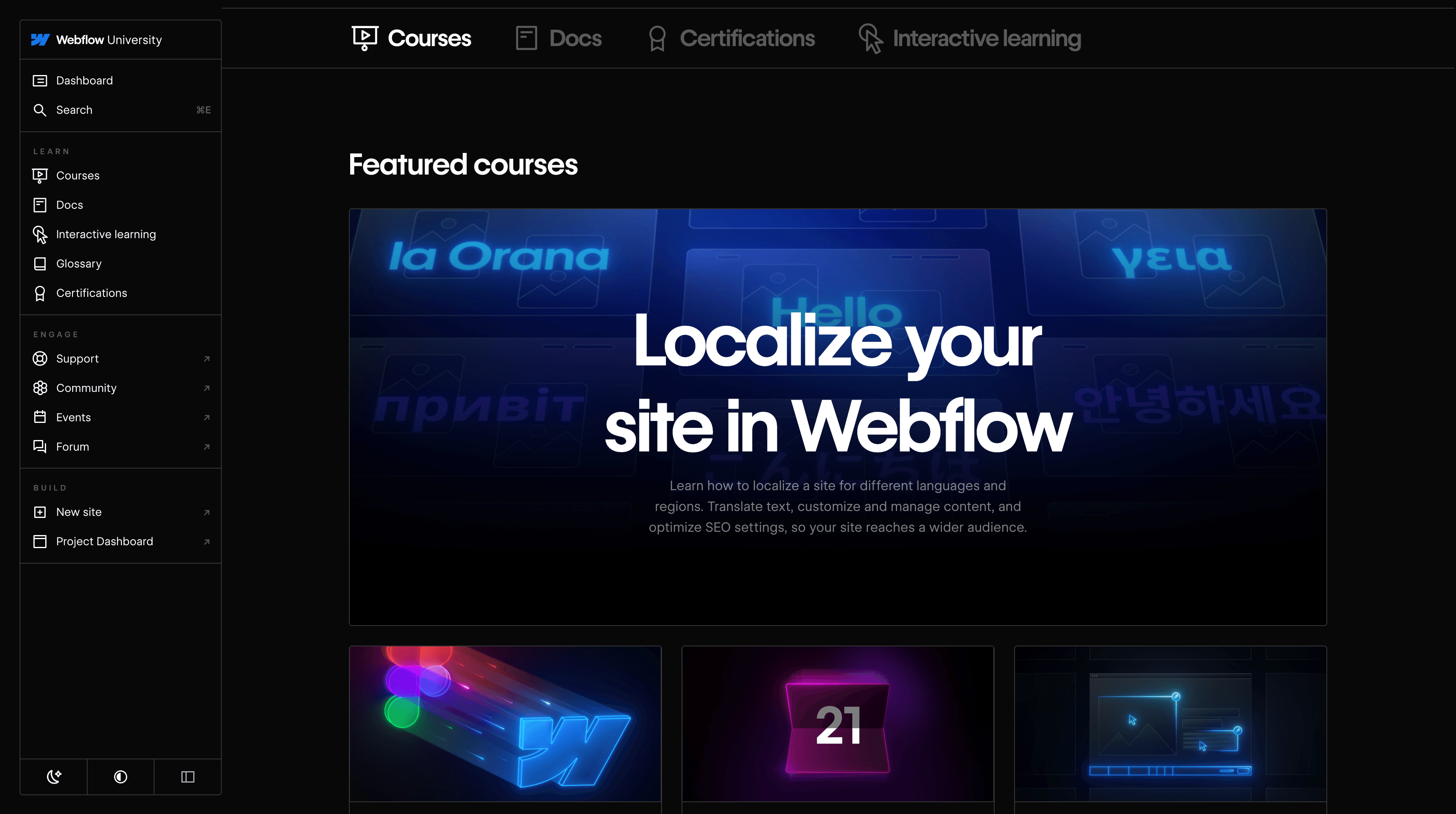Open the Project Dashboard link

(x=104, y=541)
